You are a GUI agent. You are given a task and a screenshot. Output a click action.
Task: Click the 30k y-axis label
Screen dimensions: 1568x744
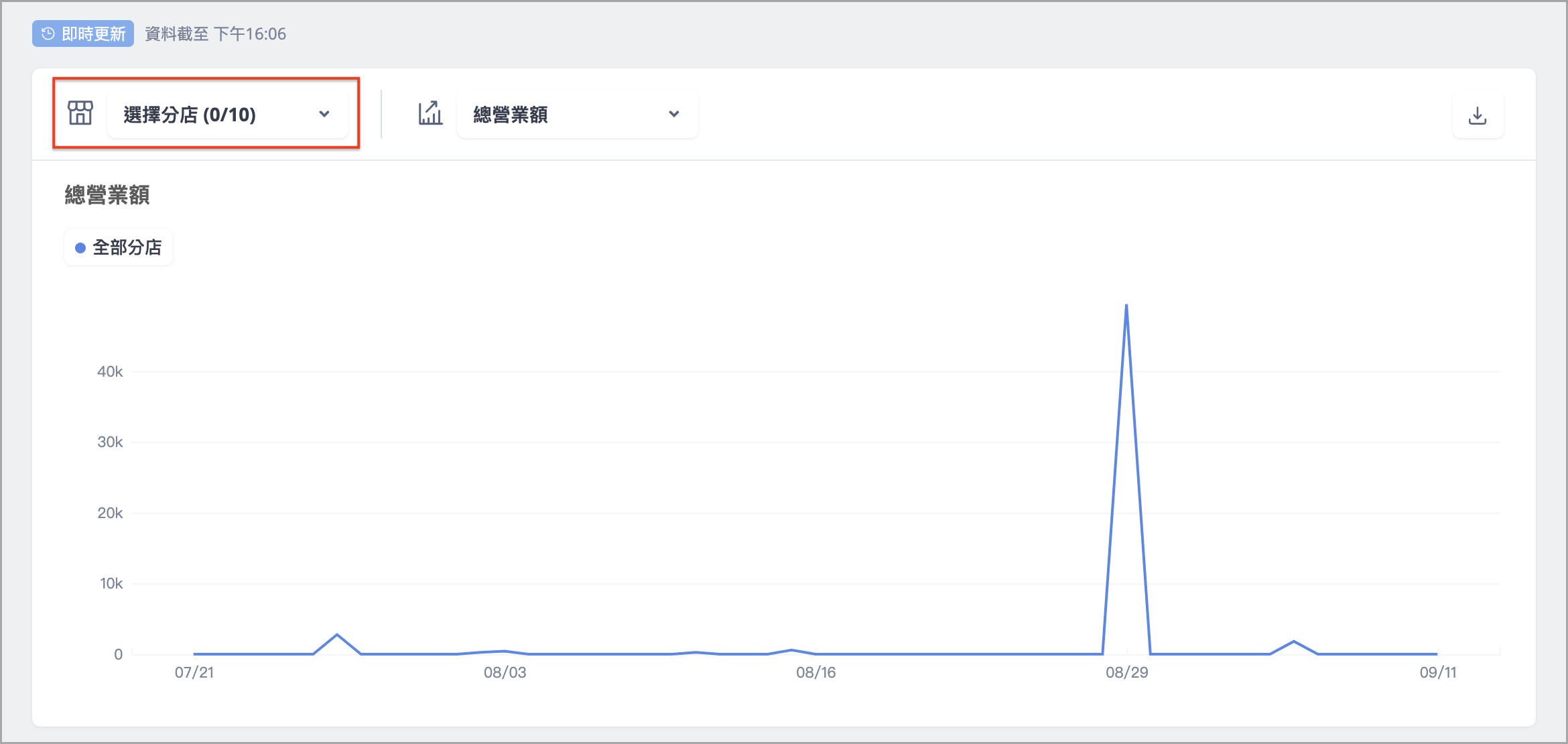tap(110, 442)
